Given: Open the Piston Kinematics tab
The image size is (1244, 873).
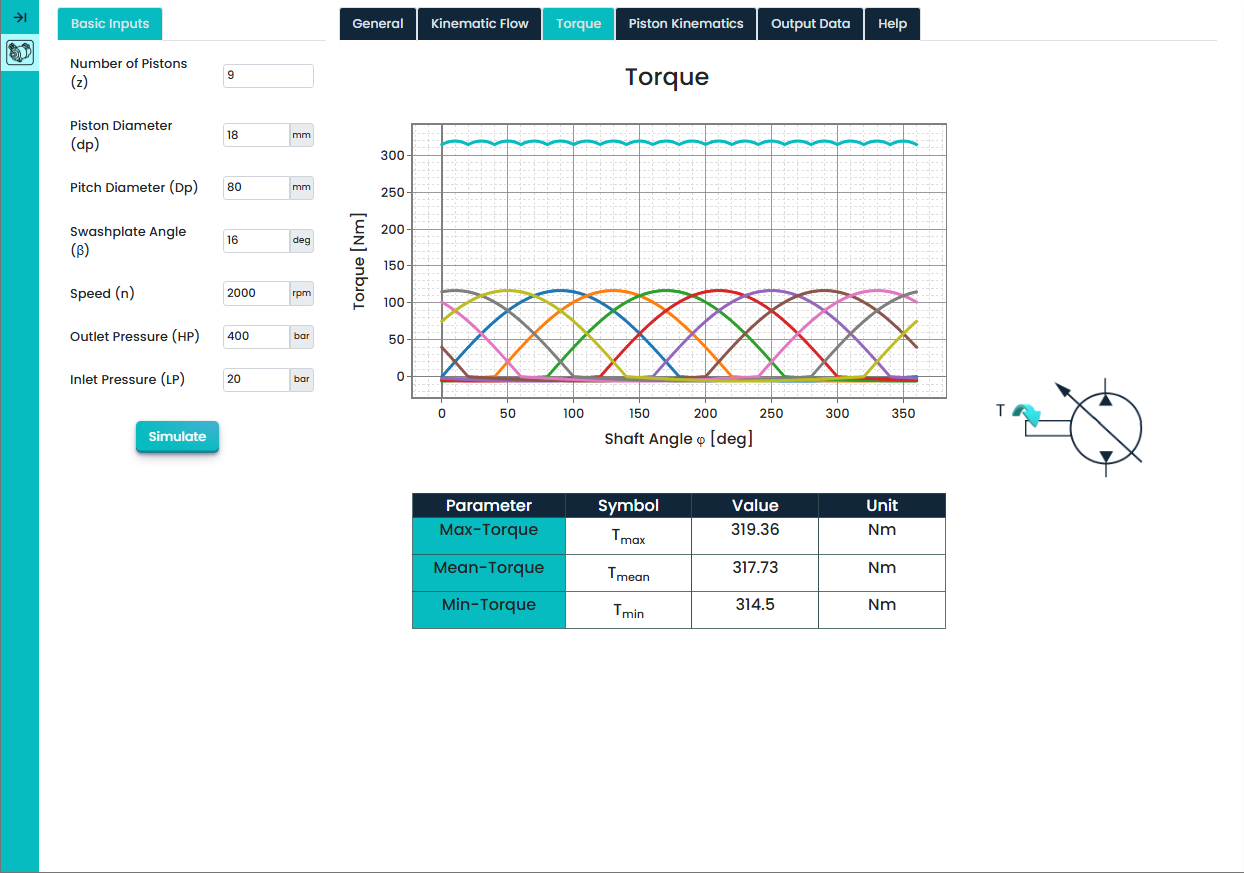Looking at the screenshot, I should (685, 24).
